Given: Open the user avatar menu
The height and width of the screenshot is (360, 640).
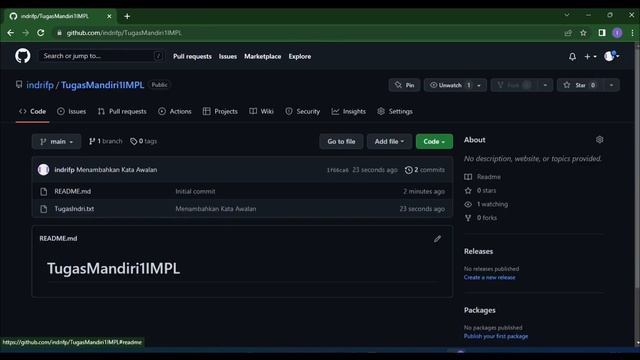Looking at the screenshot, I should tap(611, 56).
